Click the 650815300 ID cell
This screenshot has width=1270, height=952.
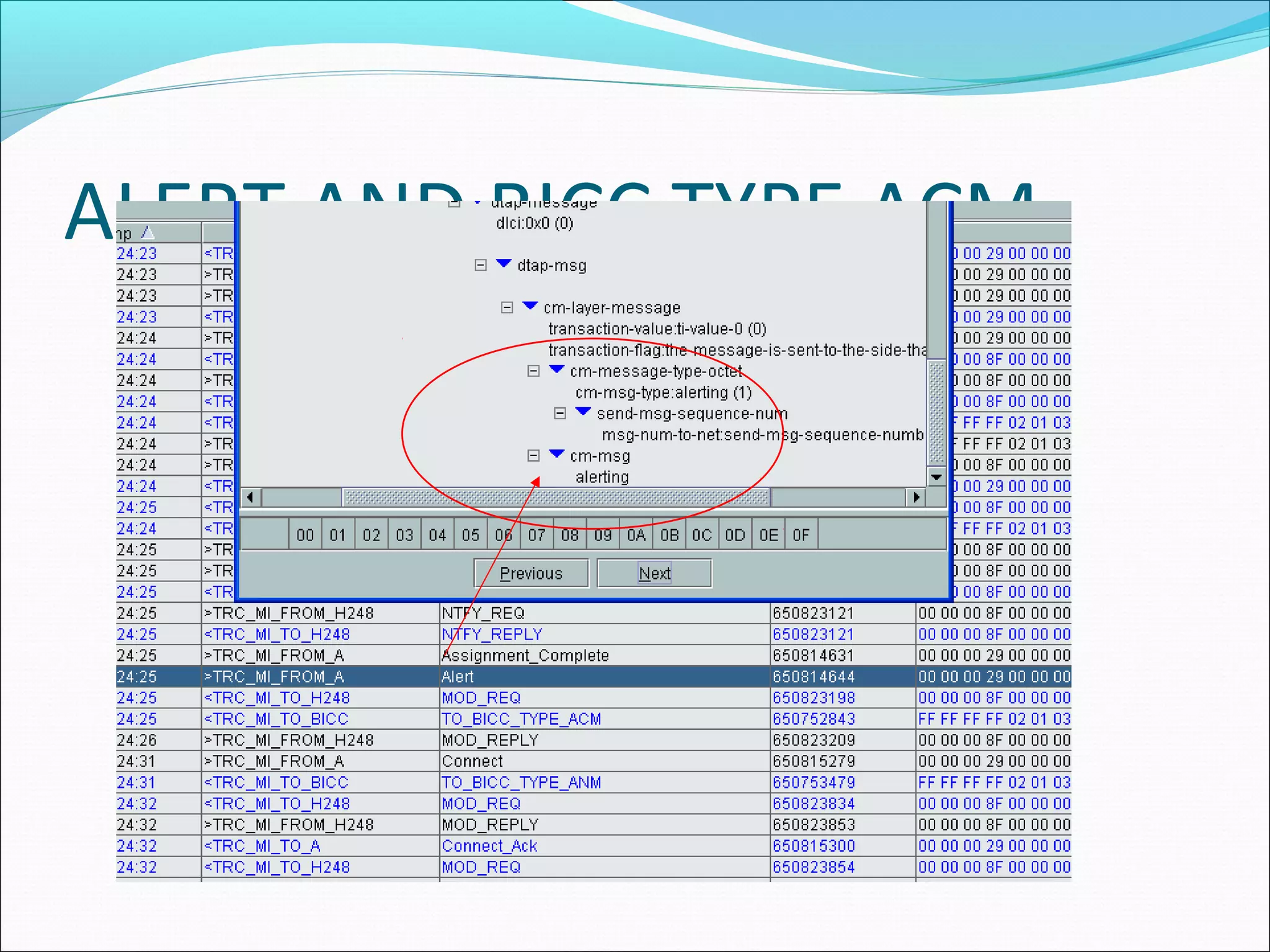[x=843, y=846]
